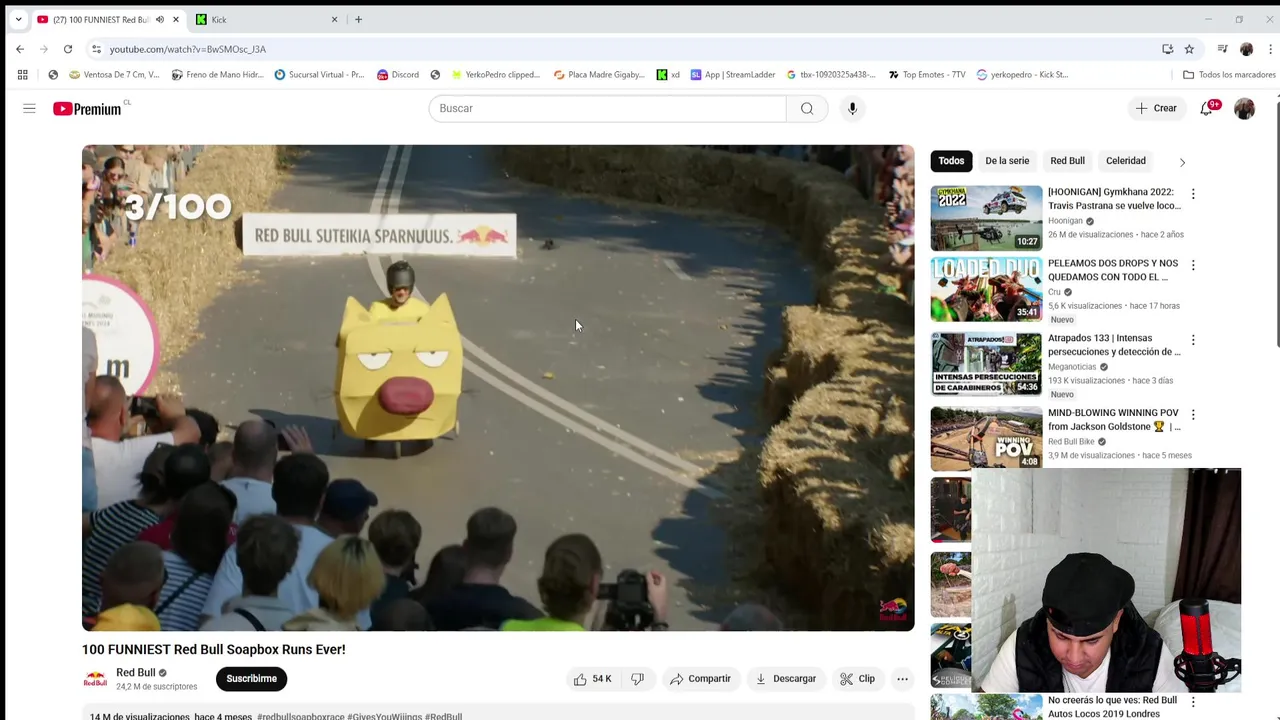This screenshot has height=720, width=1280.
Task: Click the address bar URL
Action: pos(188,49)
